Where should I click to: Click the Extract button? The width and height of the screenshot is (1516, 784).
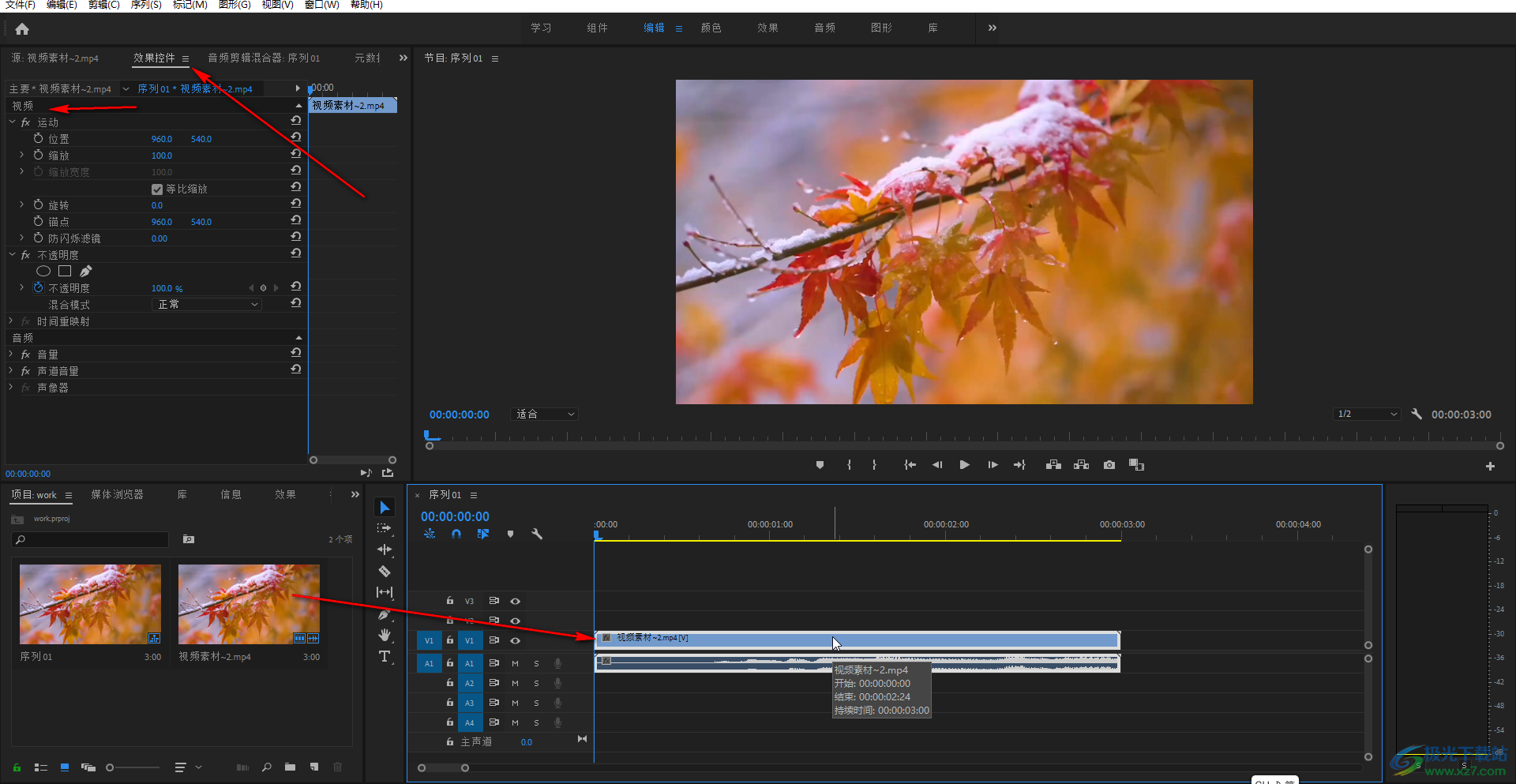tap(1082, 465)
